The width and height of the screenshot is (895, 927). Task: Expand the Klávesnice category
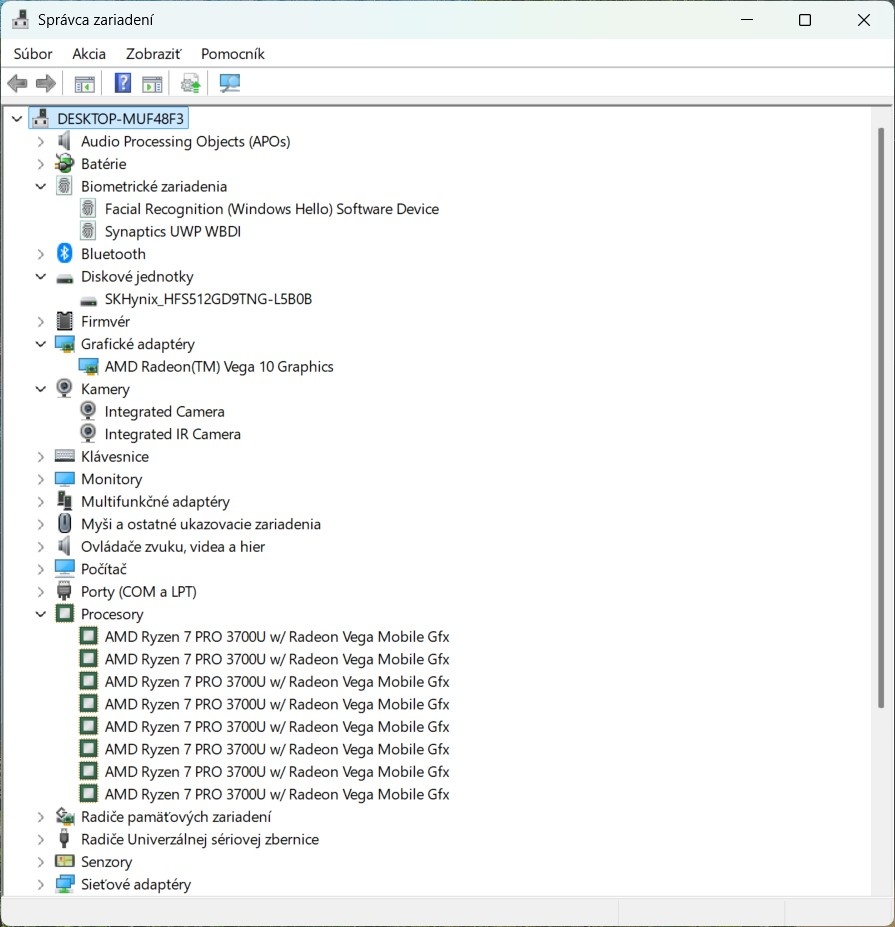point(41,456)
